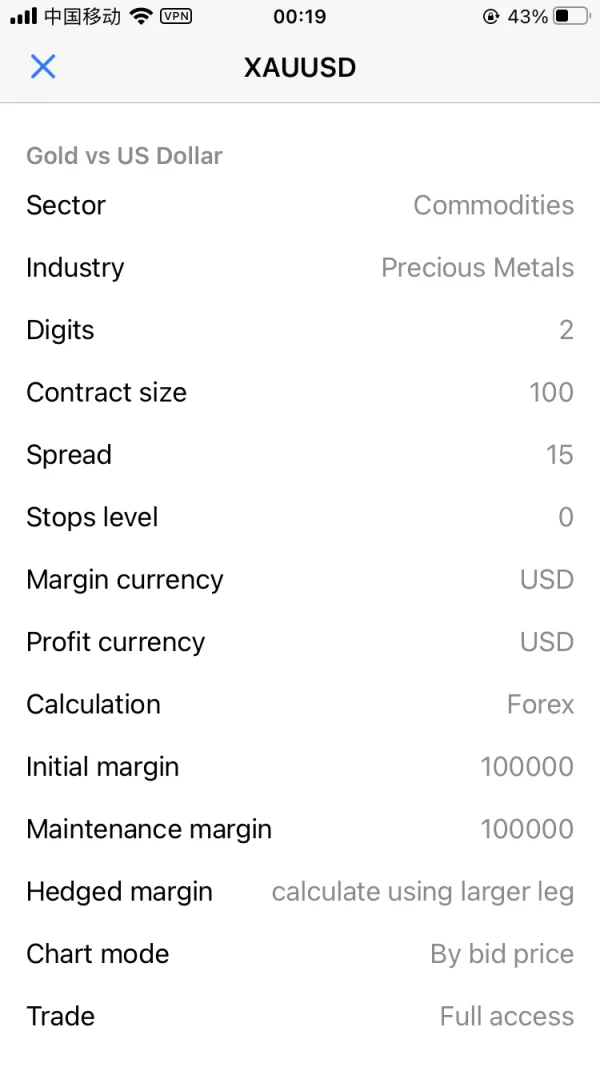The width and height of the screenshot is (600, 1067).
Task: Tap the battery icon in status bar
Action: click(x=572, y=17)
